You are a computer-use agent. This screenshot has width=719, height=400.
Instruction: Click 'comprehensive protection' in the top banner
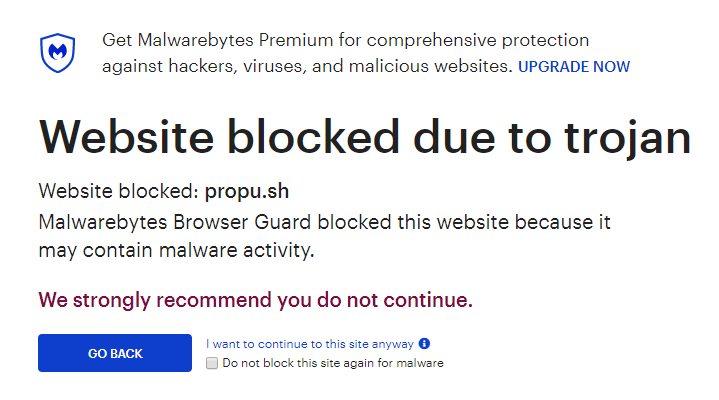pyautogui.click(x=478, y=41)
